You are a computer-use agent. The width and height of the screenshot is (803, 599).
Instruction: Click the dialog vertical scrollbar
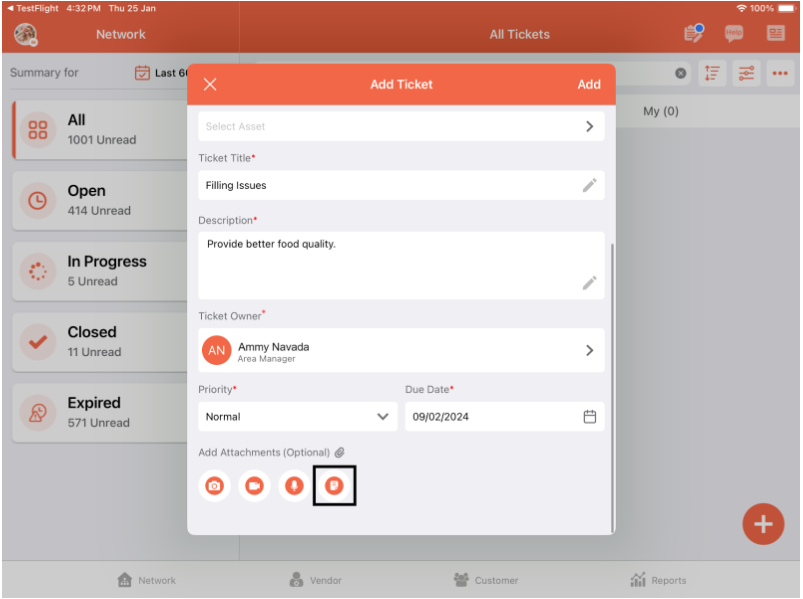click(x=612, y=388)
